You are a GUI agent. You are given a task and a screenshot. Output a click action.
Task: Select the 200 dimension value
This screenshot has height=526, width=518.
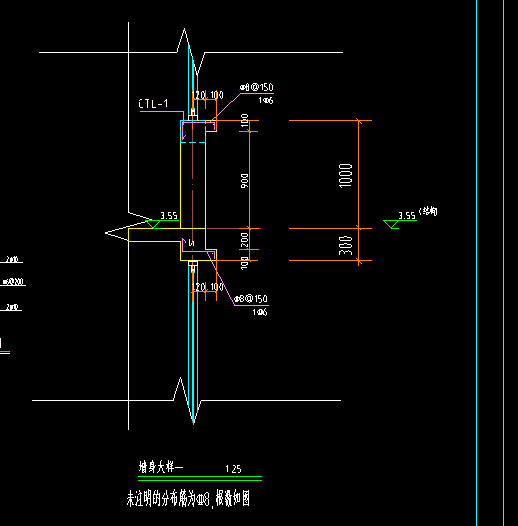[245, 241]
